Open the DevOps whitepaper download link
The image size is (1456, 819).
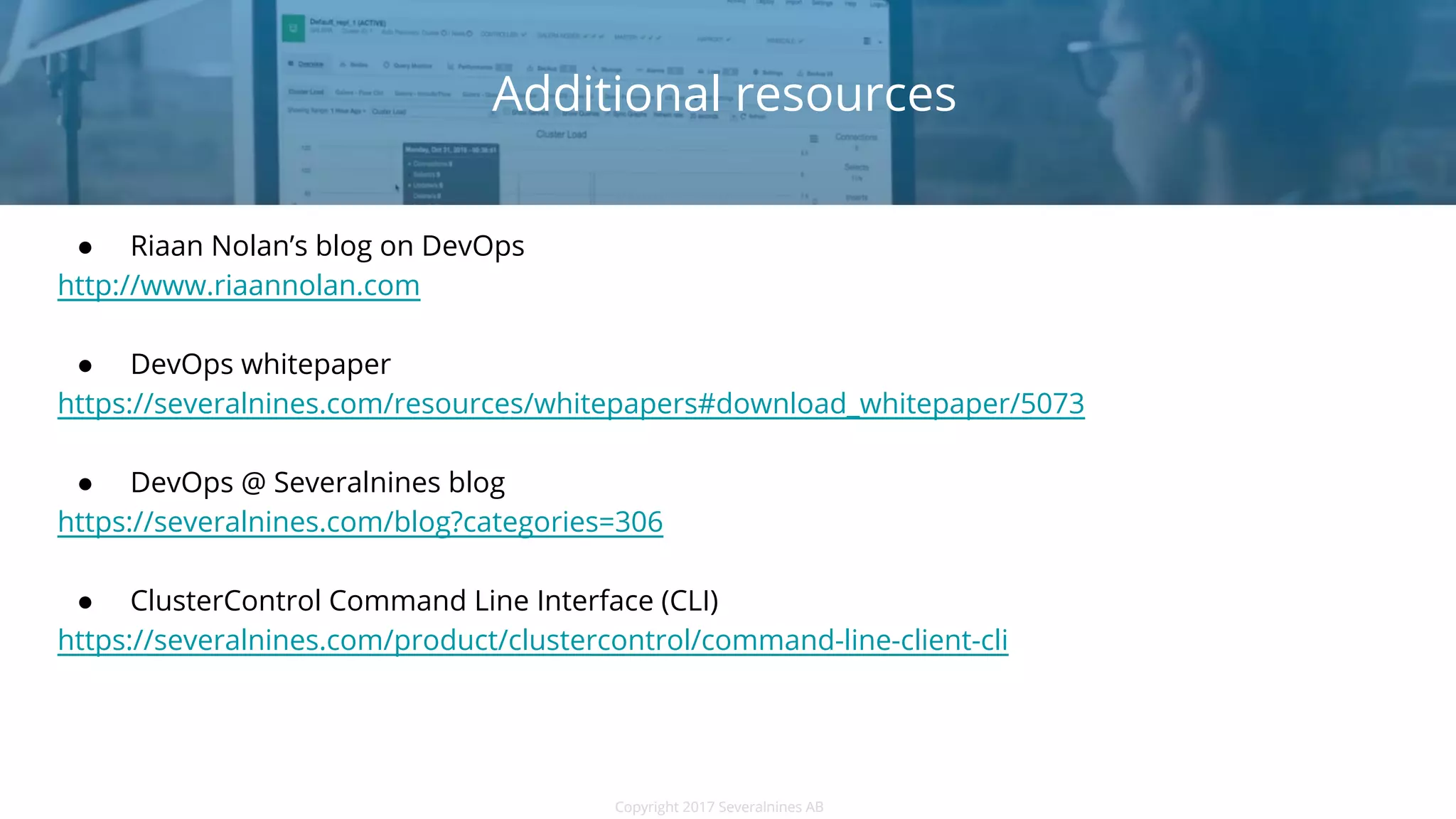(571, 404)
